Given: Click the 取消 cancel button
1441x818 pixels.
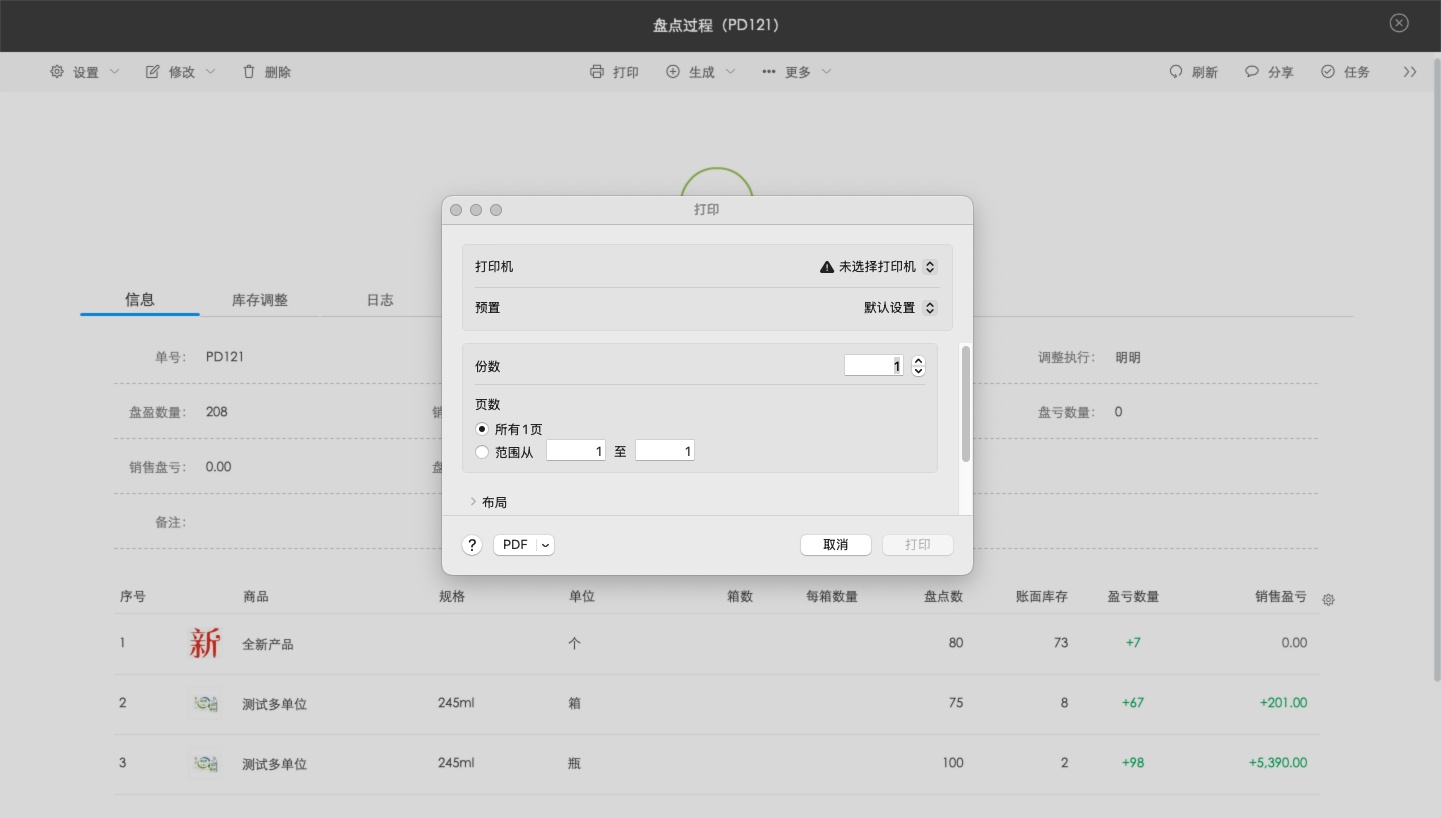Looking at the screenshot, I should (x=836, y=544).
